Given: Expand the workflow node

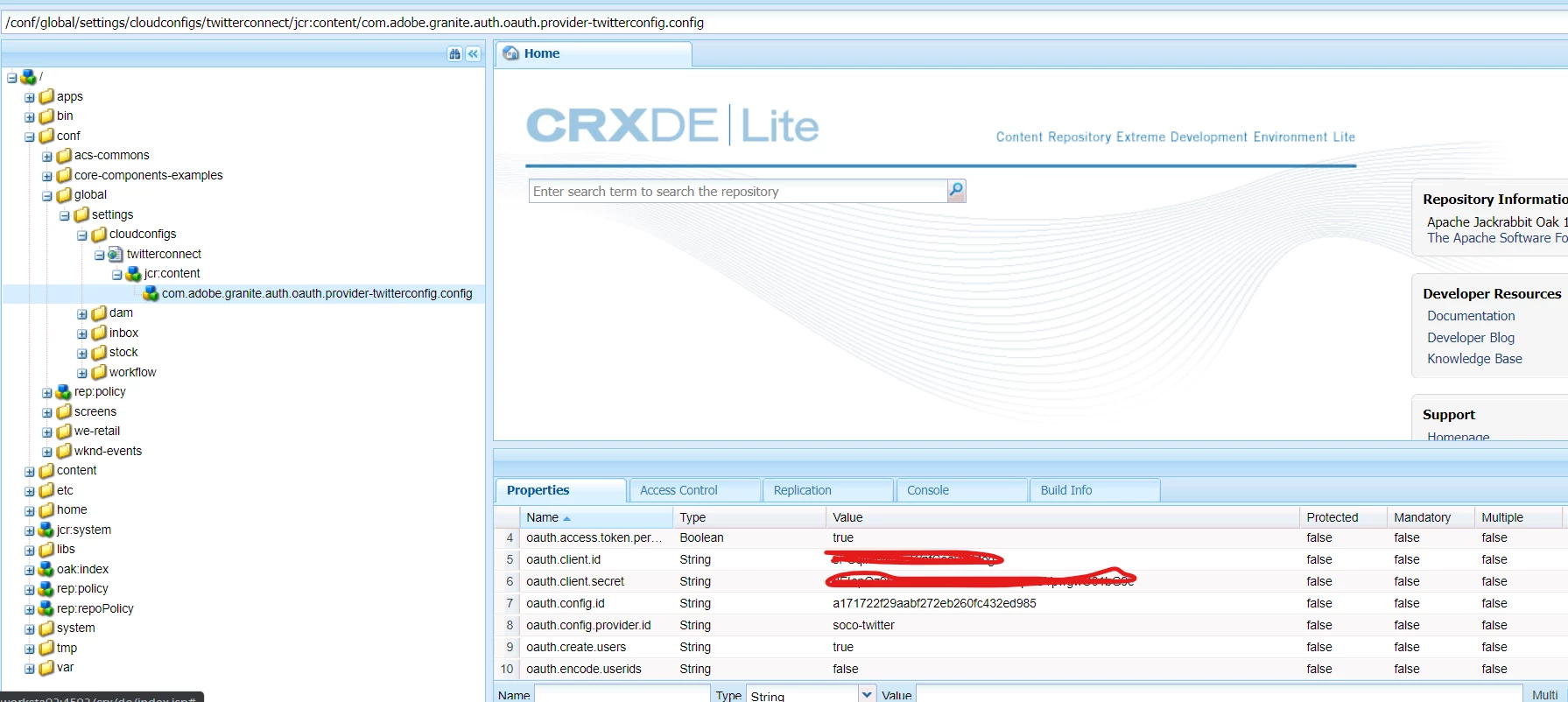Looking at the screenshot, I should coord(82,373).
